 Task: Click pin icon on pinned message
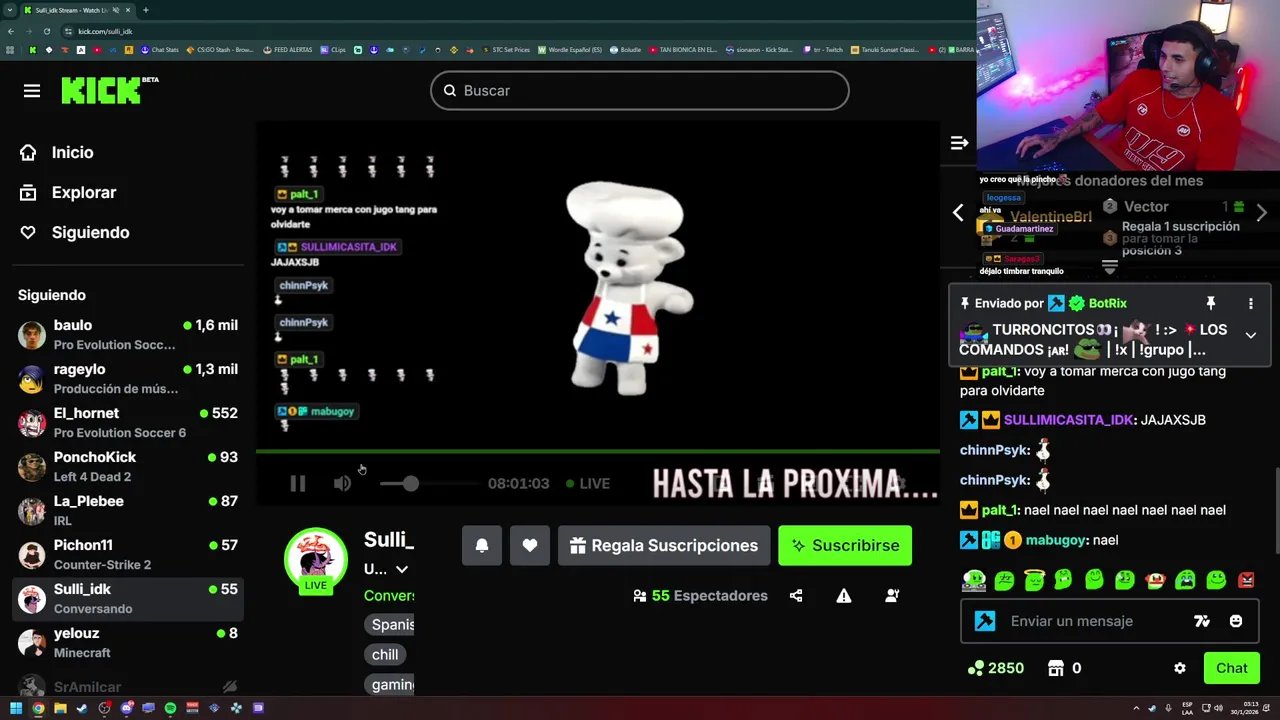1210,303
